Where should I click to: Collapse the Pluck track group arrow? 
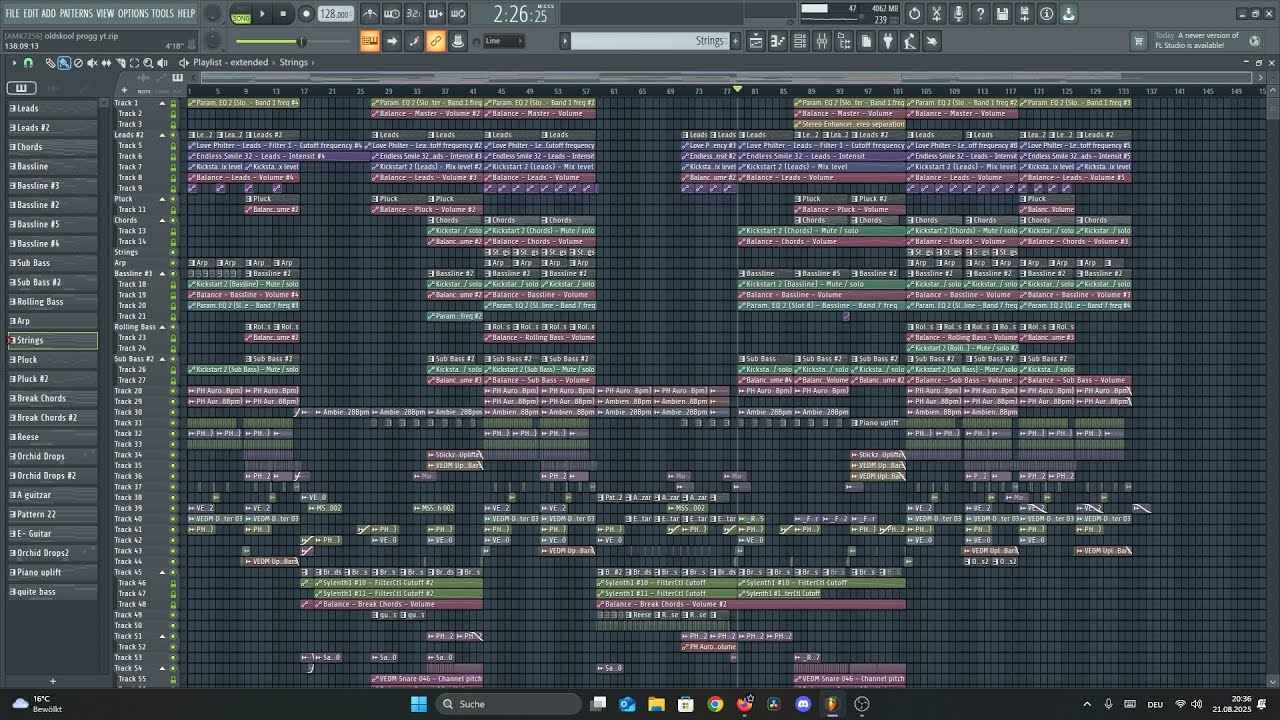coord(162,199)
